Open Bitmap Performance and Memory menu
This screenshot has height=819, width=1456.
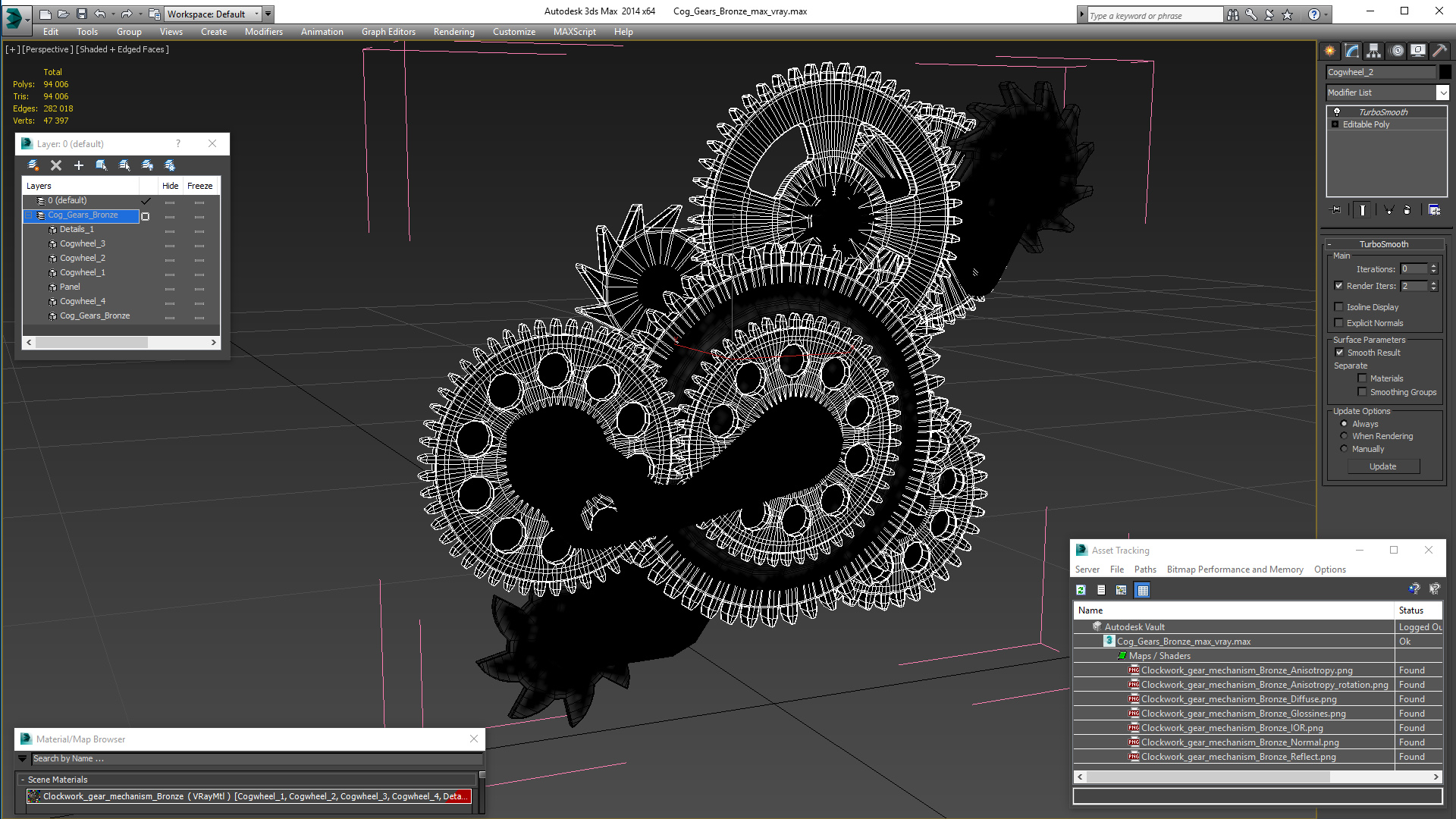pos(1235,570)
